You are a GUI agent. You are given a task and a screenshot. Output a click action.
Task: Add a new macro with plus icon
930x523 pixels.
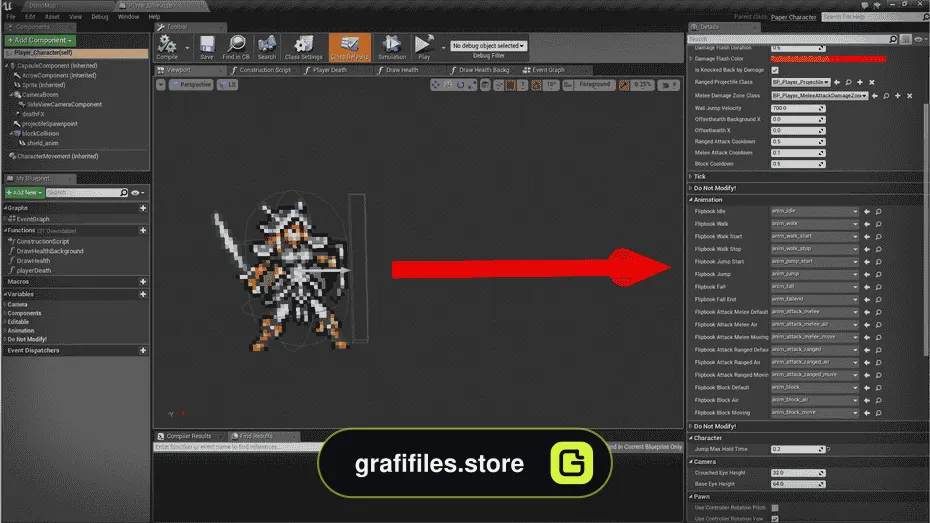[x=143, y=282]
